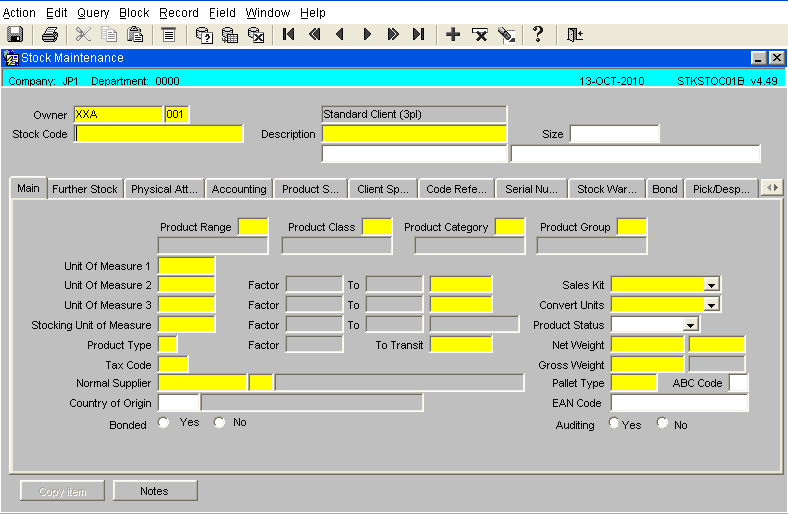Click the EAN Code field
Viewport: 788px width, 514px height.
[x=679, y=402]
